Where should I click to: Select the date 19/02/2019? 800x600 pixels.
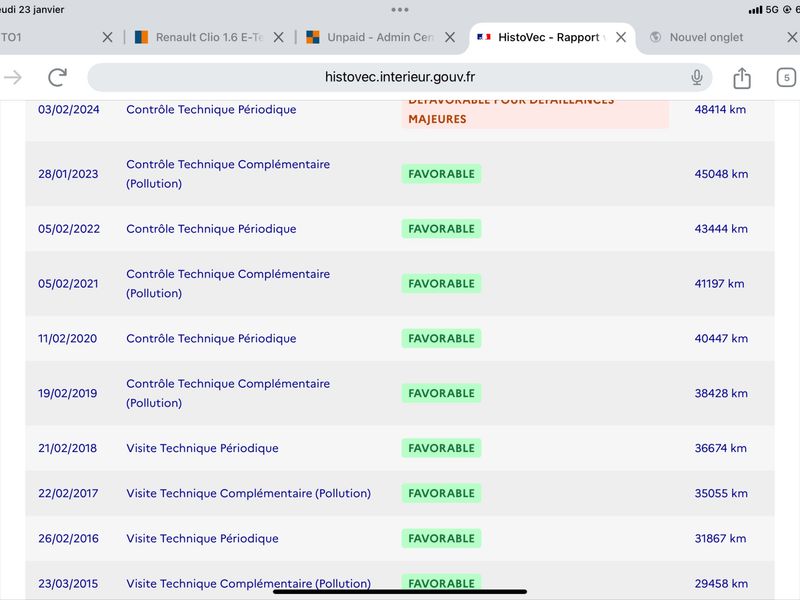point(67,393)
